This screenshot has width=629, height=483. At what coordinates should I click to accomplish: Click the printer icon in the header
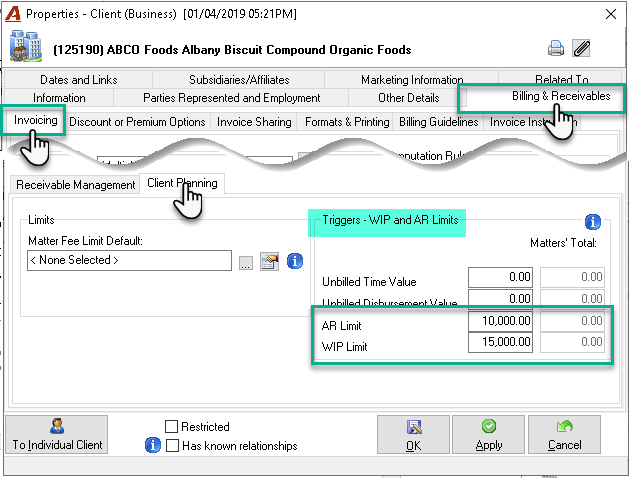(x=556, y=49)
